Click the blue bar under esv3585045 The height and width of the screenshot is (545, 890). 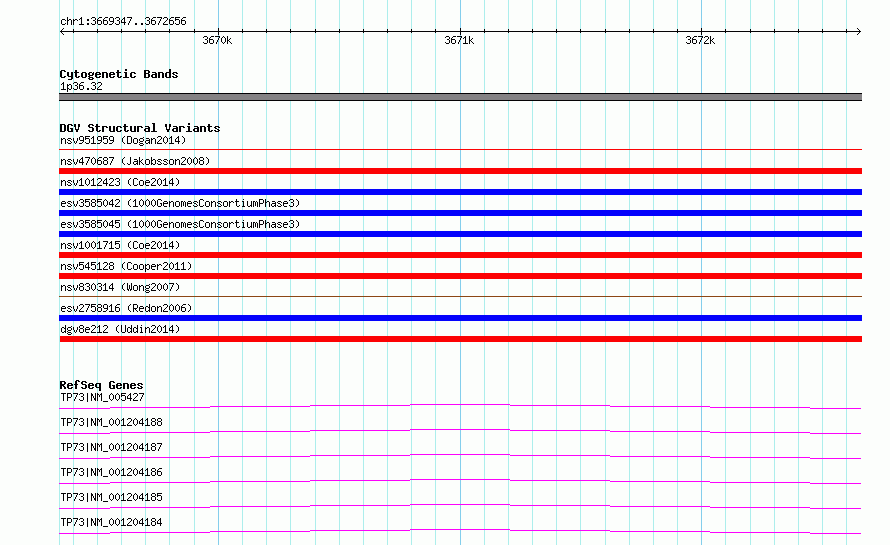[x=460, y=234]
